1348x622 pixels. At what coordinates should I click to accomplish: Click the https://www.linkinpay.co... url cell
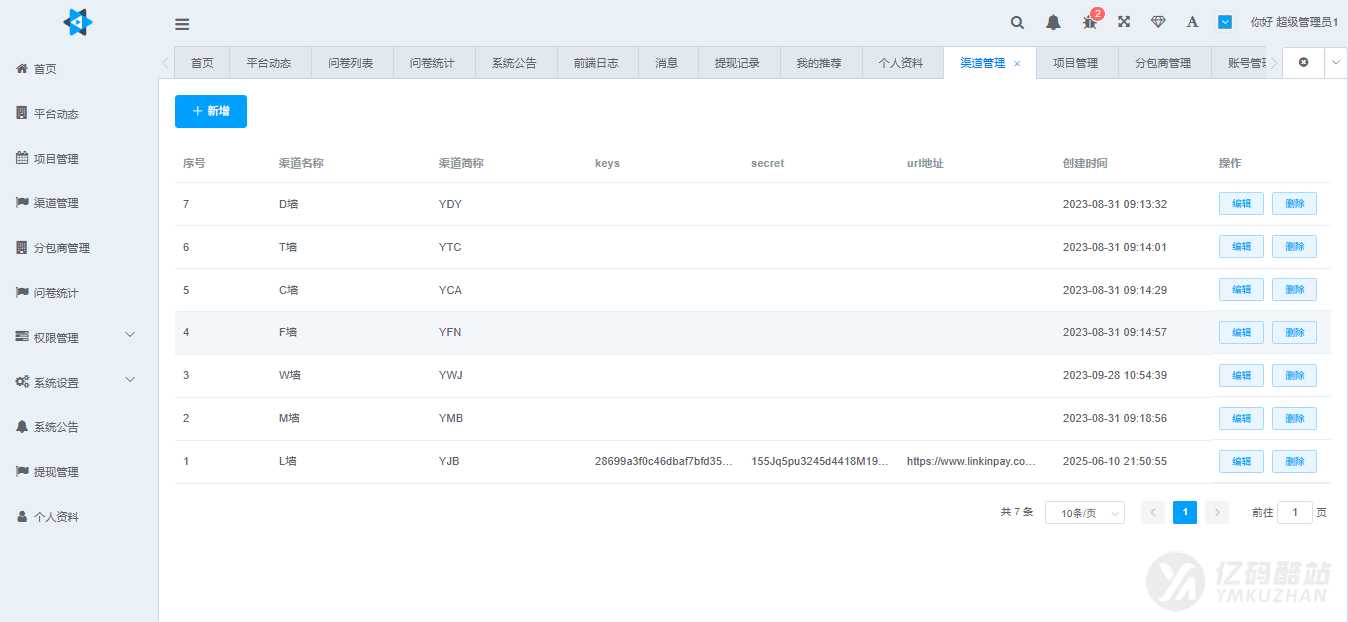[x=971, y=462]
